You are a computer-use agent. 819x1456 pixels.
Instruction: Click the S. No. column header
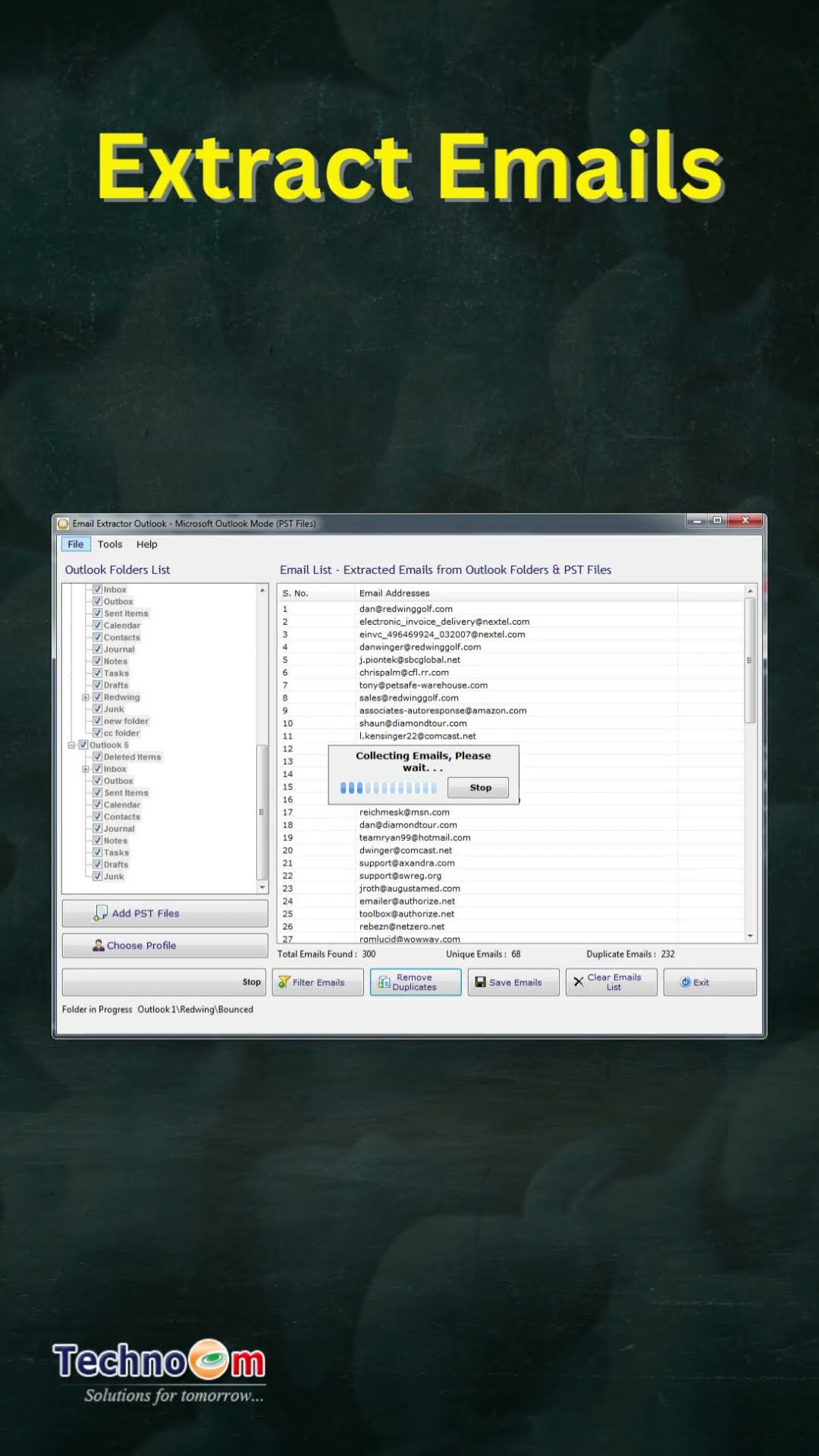[315, 593]
